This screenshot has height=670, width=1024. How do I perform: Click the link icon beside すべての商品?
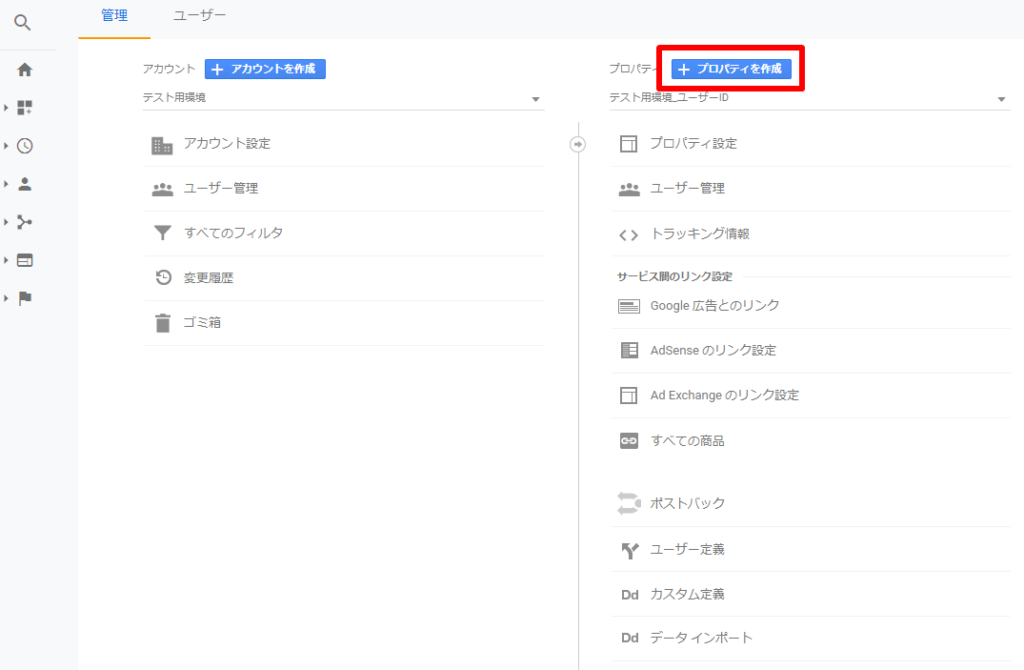coord(628,441)
